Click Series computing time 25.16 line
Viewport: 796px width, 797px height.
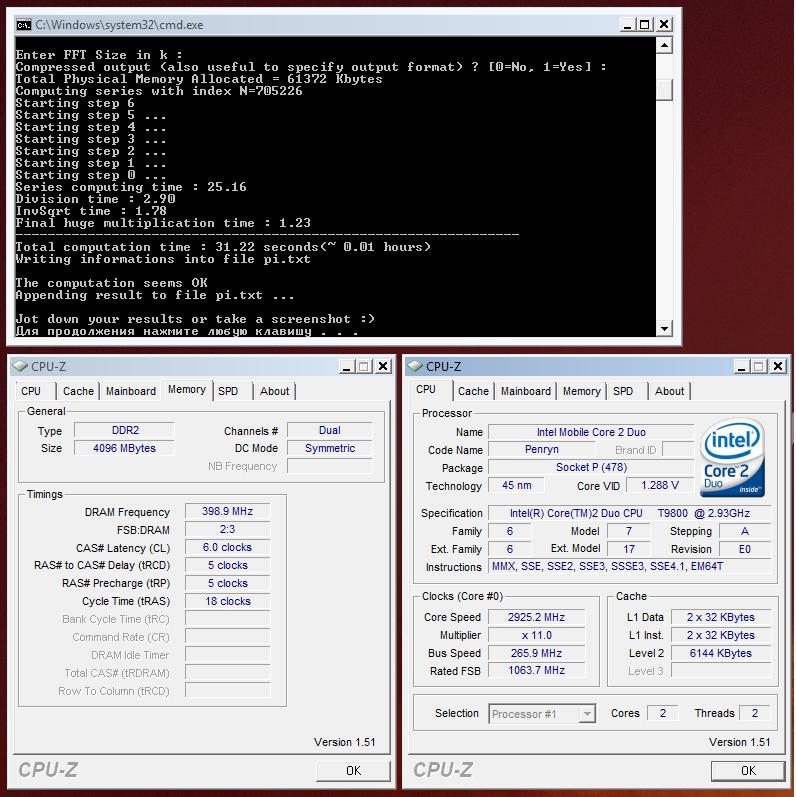tap(131, 187)
